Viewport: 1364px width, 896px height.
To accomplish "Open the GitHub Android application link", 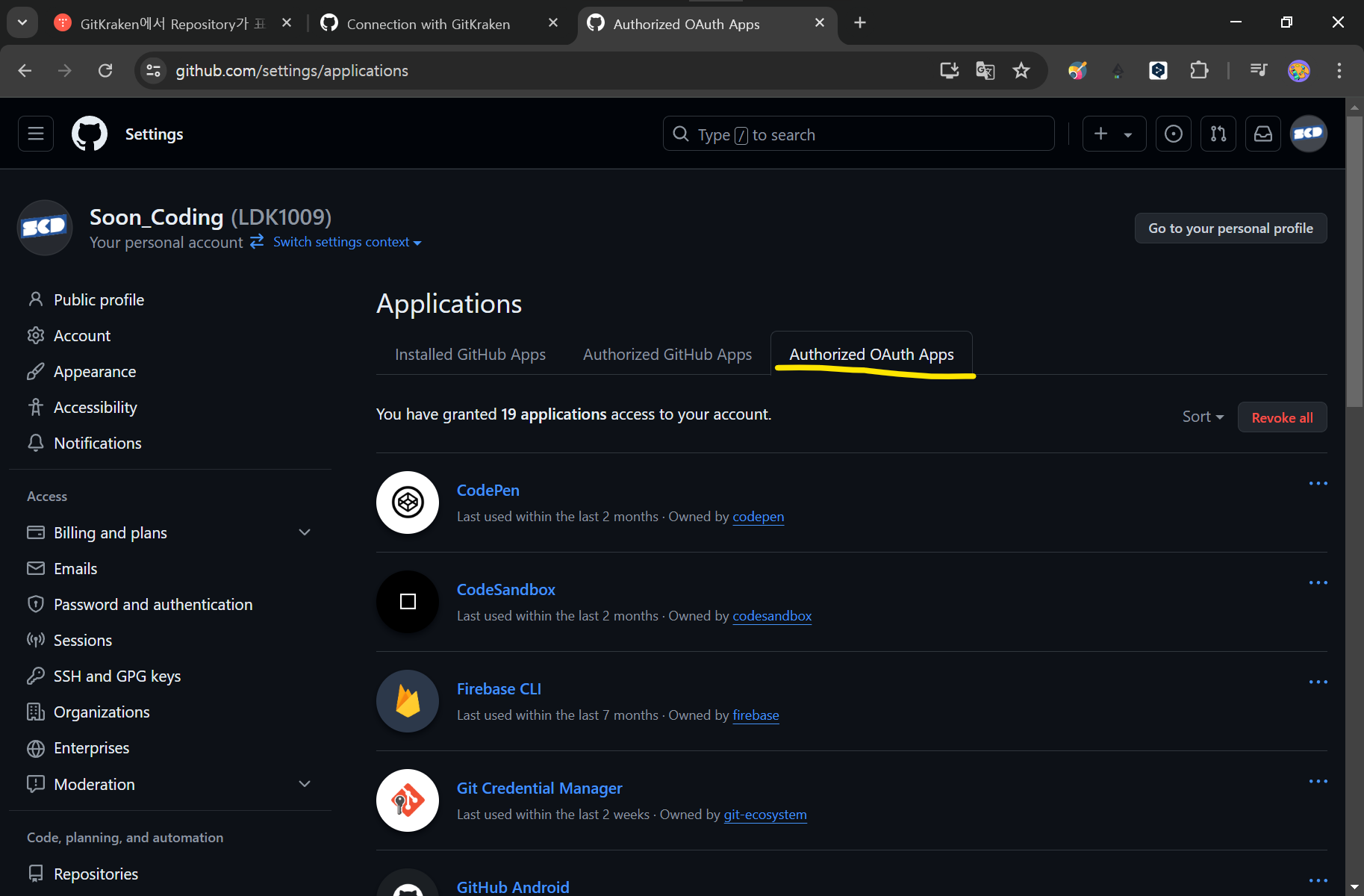I will (513, 886).
